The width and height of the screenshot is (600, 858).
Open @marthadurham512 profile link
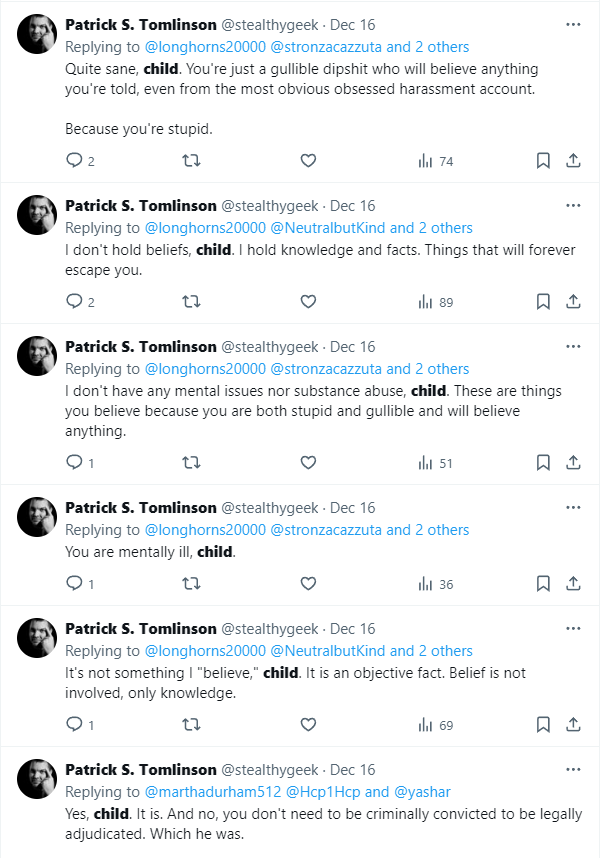tap(213, 792)
